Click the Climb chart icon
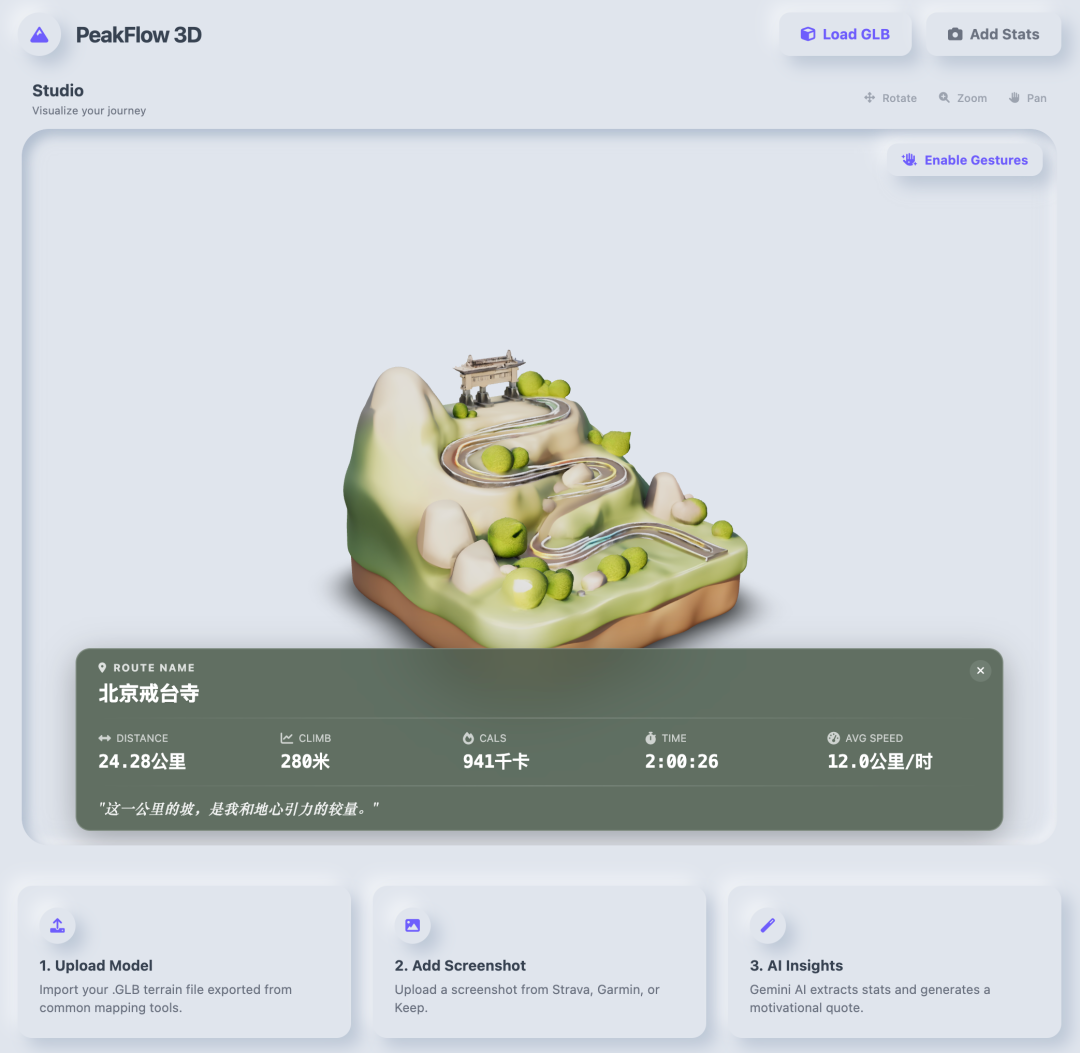 [x=287, y=738]
